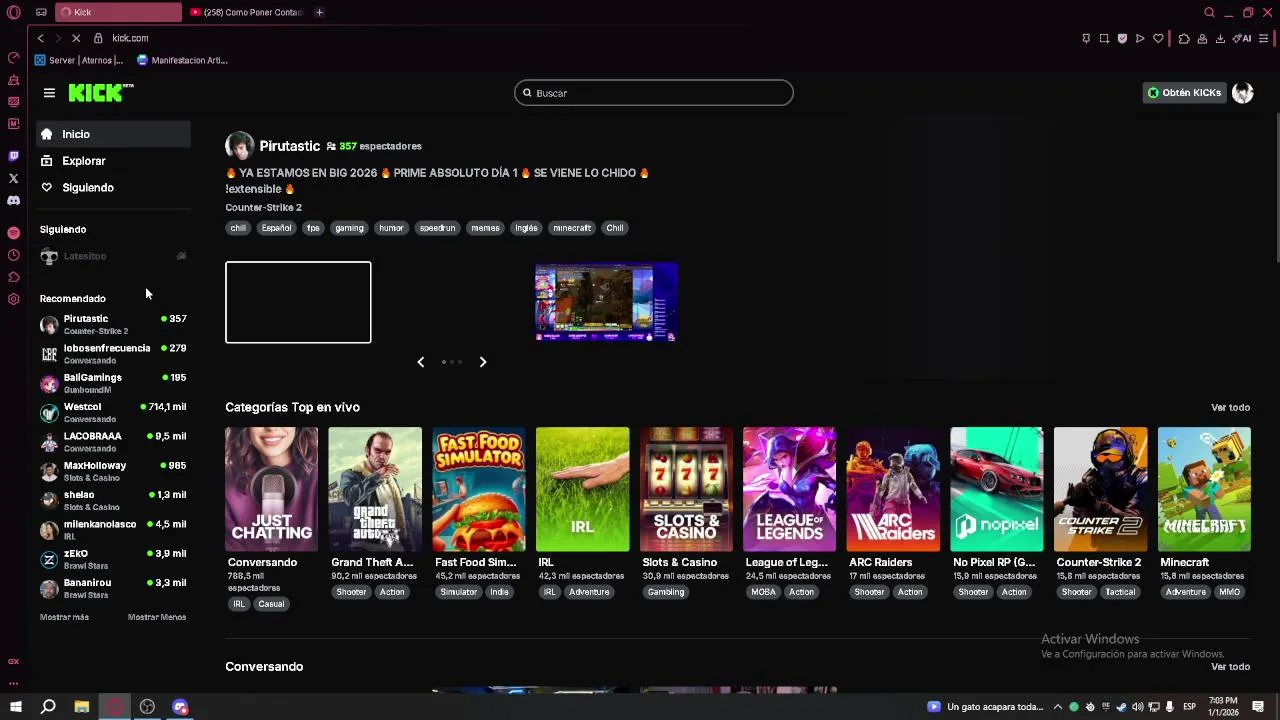Open the offline Latesitoo followed channel
1280x720 pixels.
pyautogui.click(x=113, y=257)
